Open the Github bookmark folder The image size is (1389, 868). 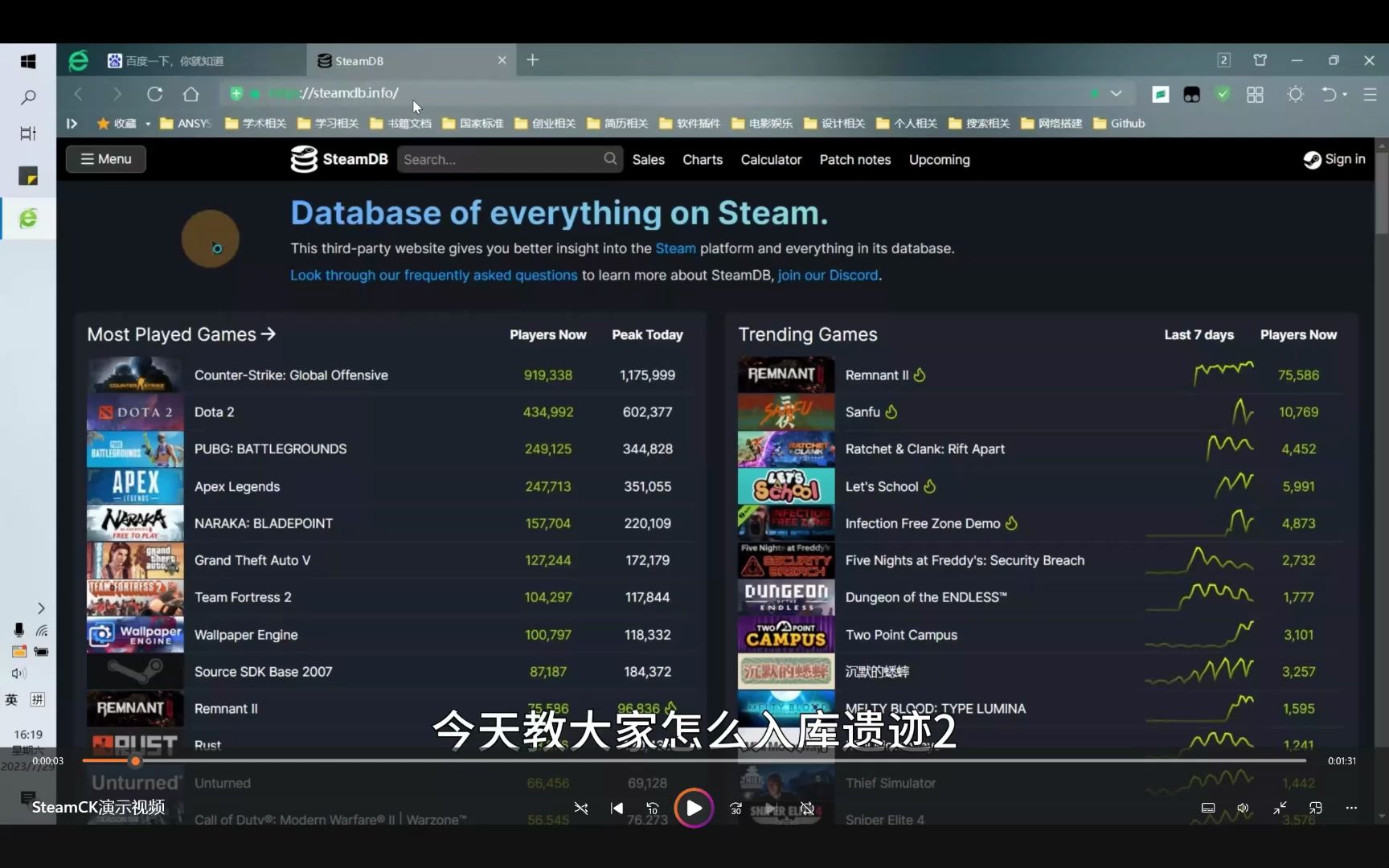(x=1119, y=123)
